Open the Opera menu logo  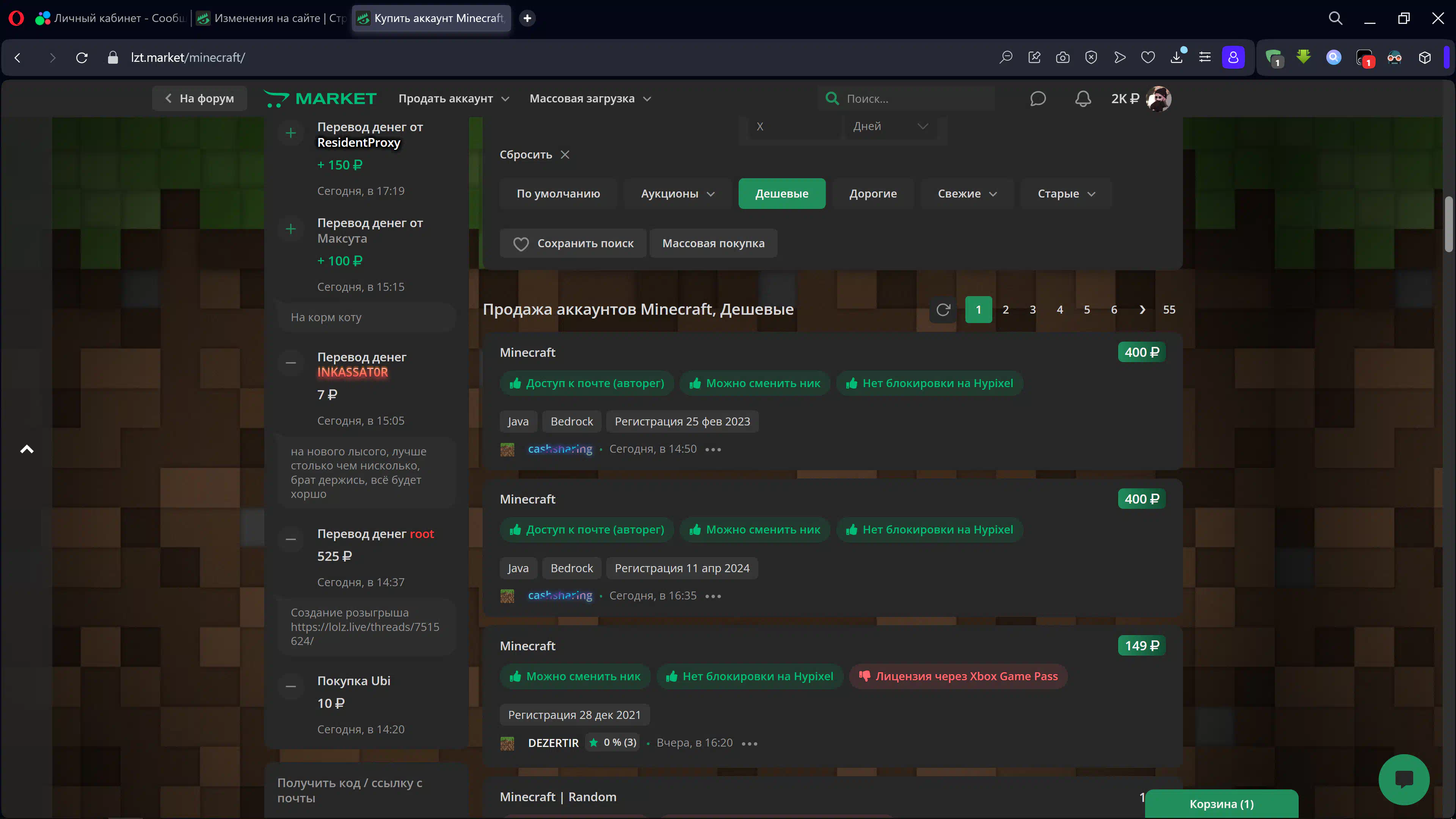(16, 18)
